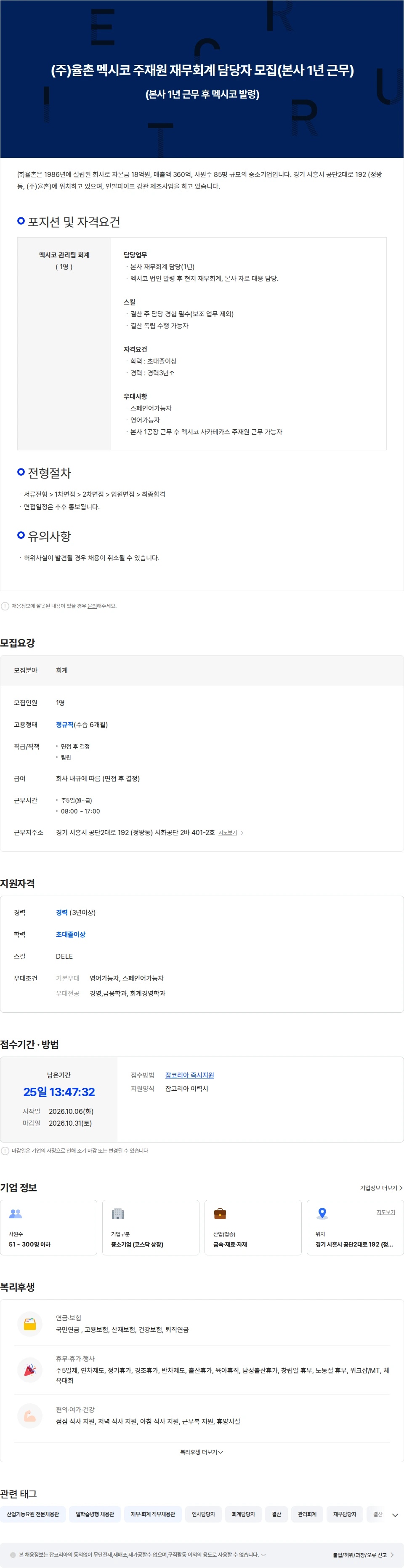
Task: Select the 재무·회계 직무채용관 tag
Action: pyautogui.click(x=153, y=1514)
